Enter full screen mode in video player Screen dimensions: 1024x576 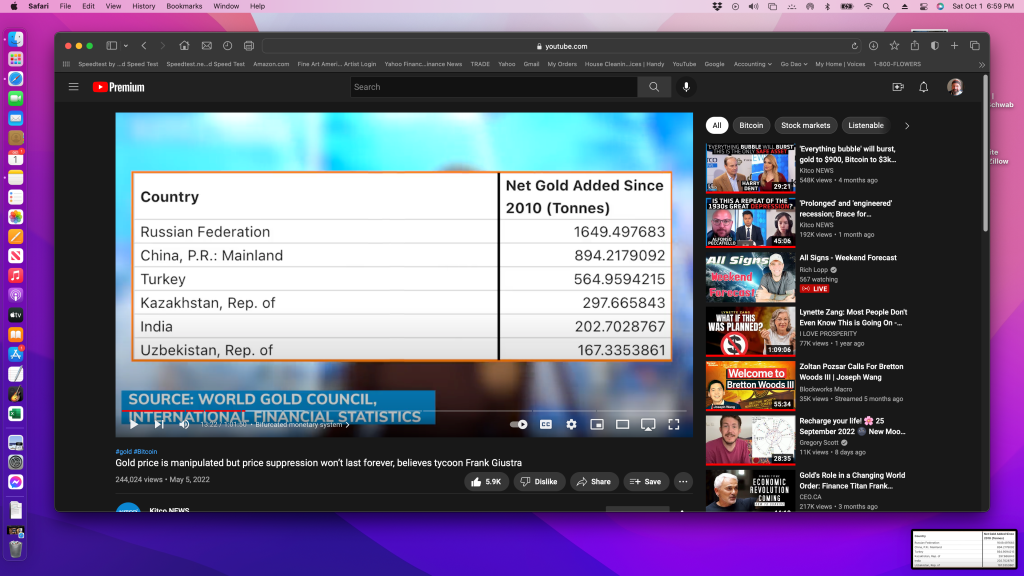point(673,424)
